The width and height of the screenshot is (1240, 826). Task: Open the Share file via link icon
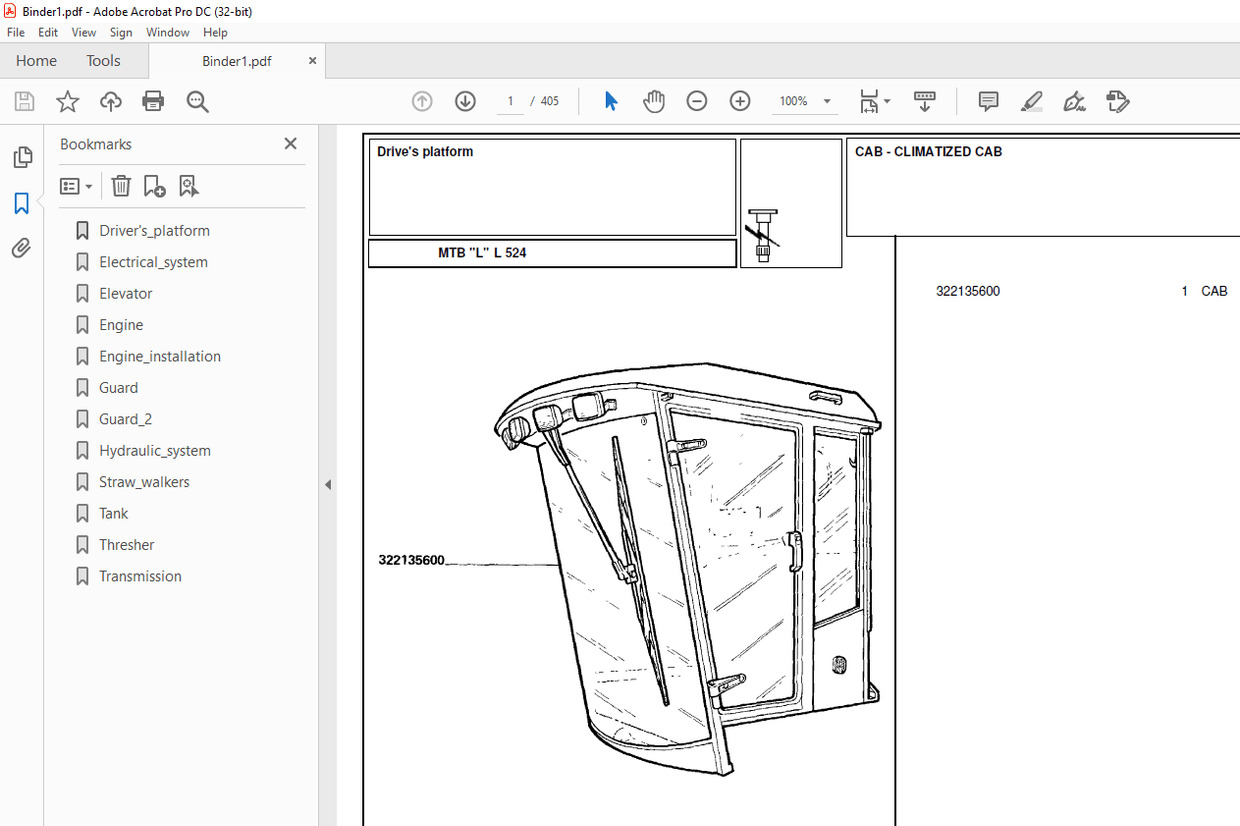(110, 101)
